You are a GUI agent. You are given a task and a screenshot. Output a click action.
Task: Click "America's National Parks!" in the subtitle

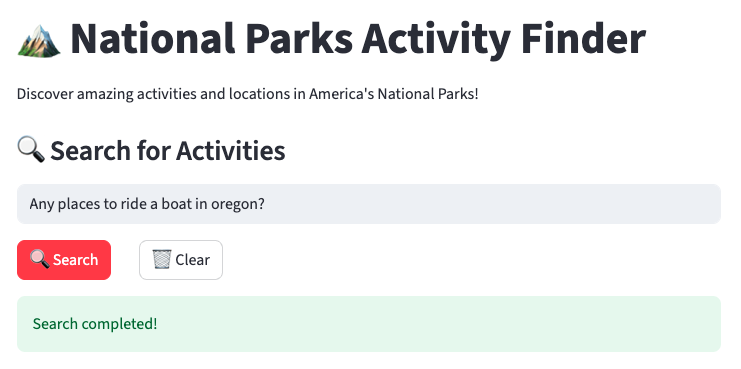click(394, 94)
